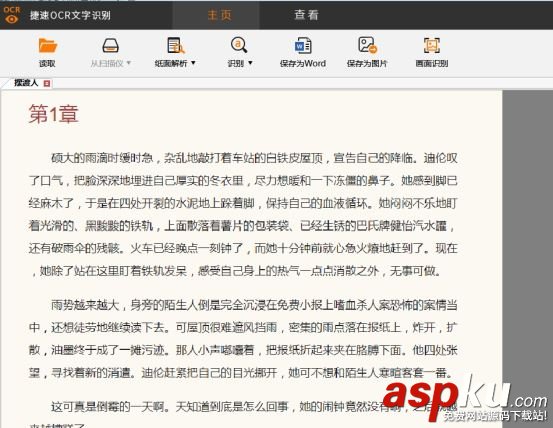Click the 保存为图片 image export icon
The width and height of the screenshot is (553, 428).
(x=367, y=45)
